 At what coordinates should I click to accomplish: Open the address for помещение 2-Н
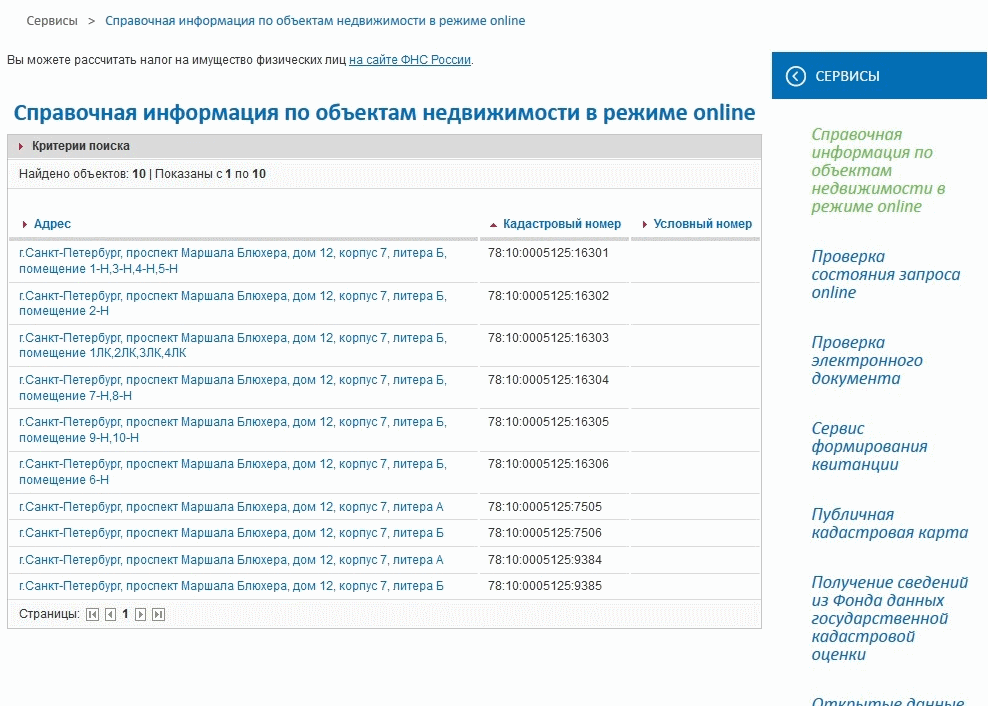click(232, 303)
